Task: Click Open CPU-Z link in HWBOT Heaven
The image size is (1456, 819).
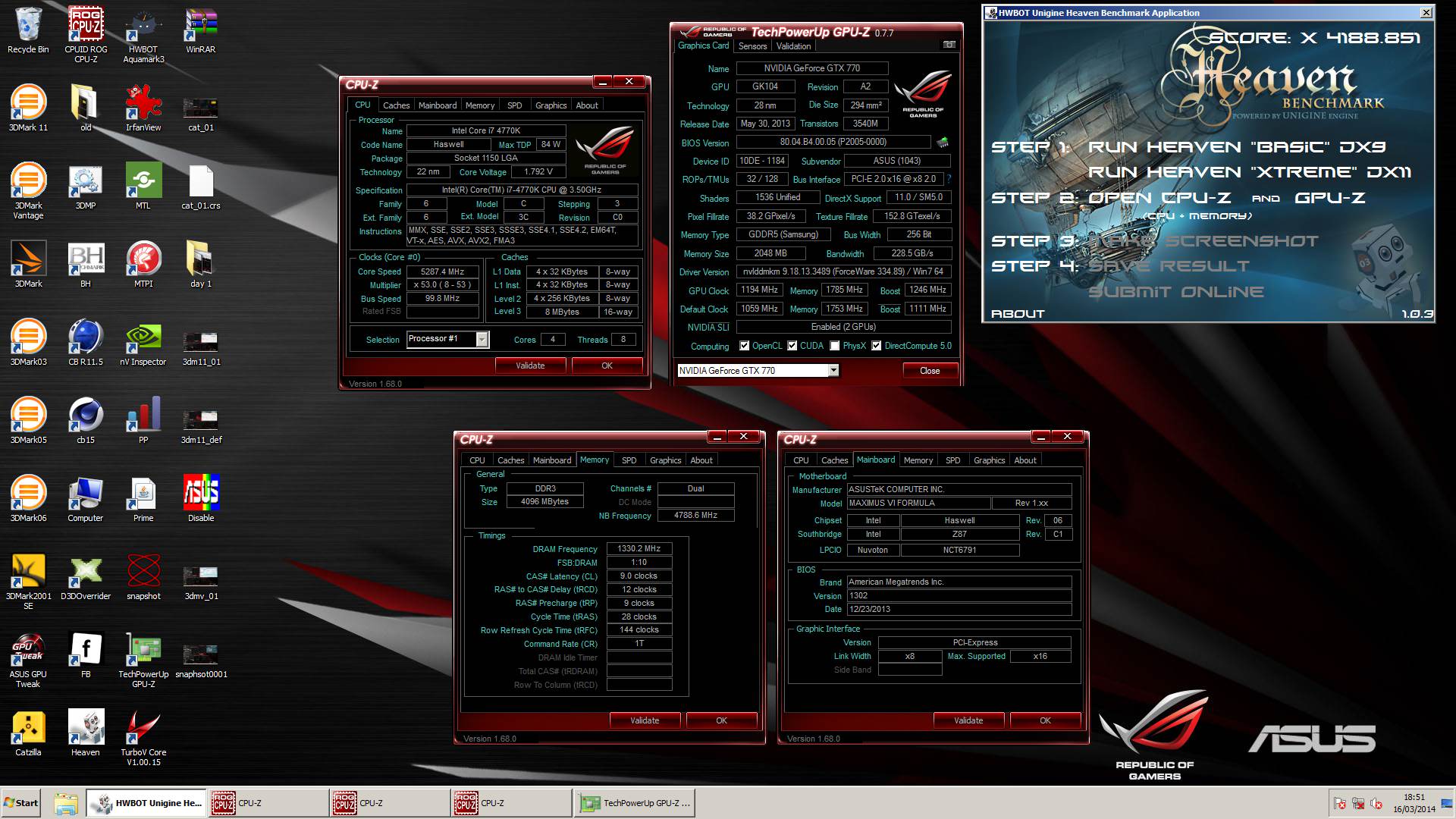Action: click(x=1159, y=198)
